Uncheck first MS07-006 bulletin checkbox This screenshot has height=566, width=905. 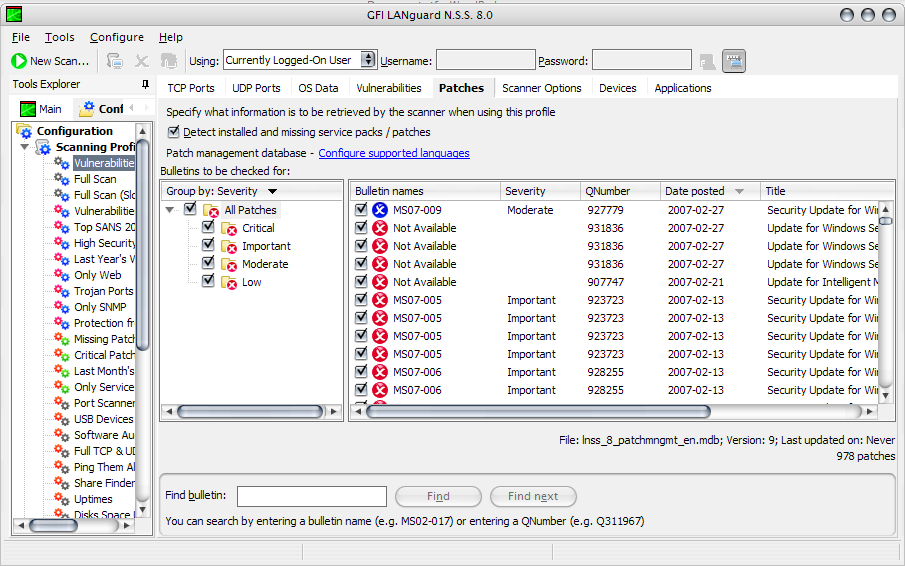361,371
